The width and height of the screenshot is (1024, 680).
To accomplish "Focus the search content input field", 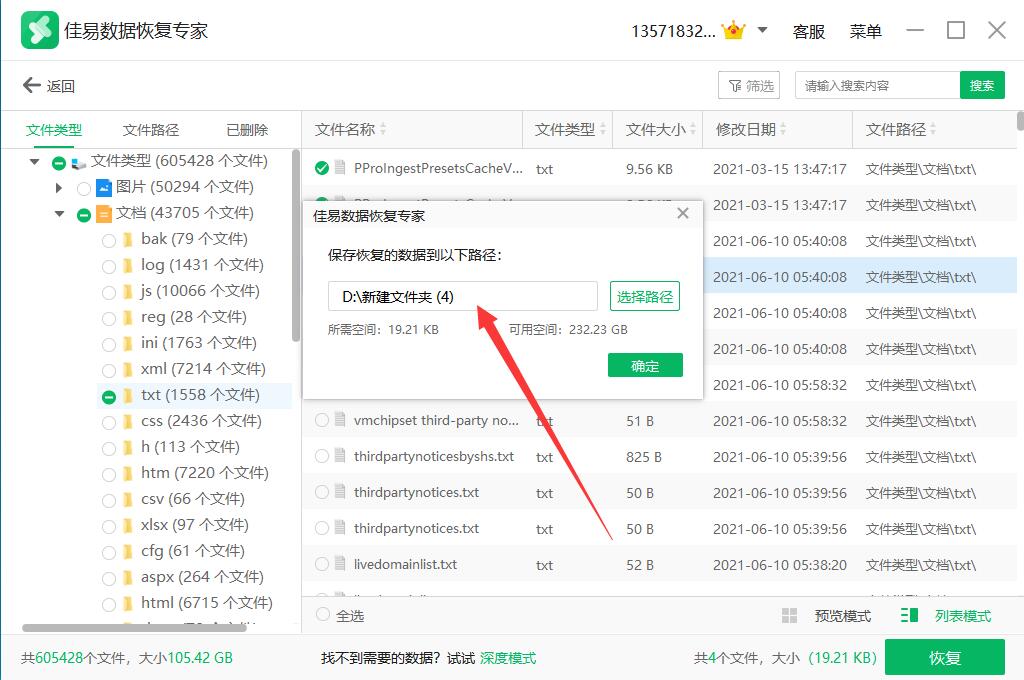I will [x=877, y=86].
